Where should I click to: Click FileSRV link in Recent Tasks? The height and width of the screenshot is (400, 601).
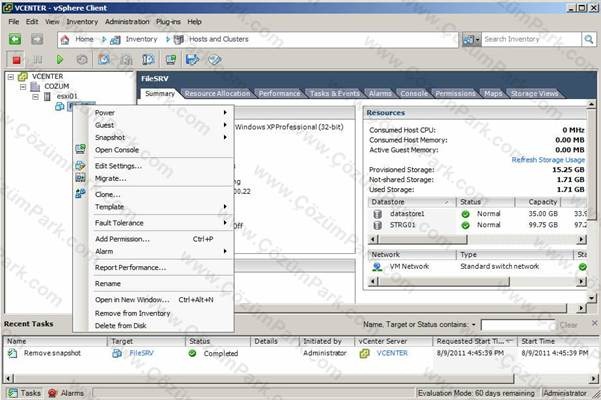141,353
